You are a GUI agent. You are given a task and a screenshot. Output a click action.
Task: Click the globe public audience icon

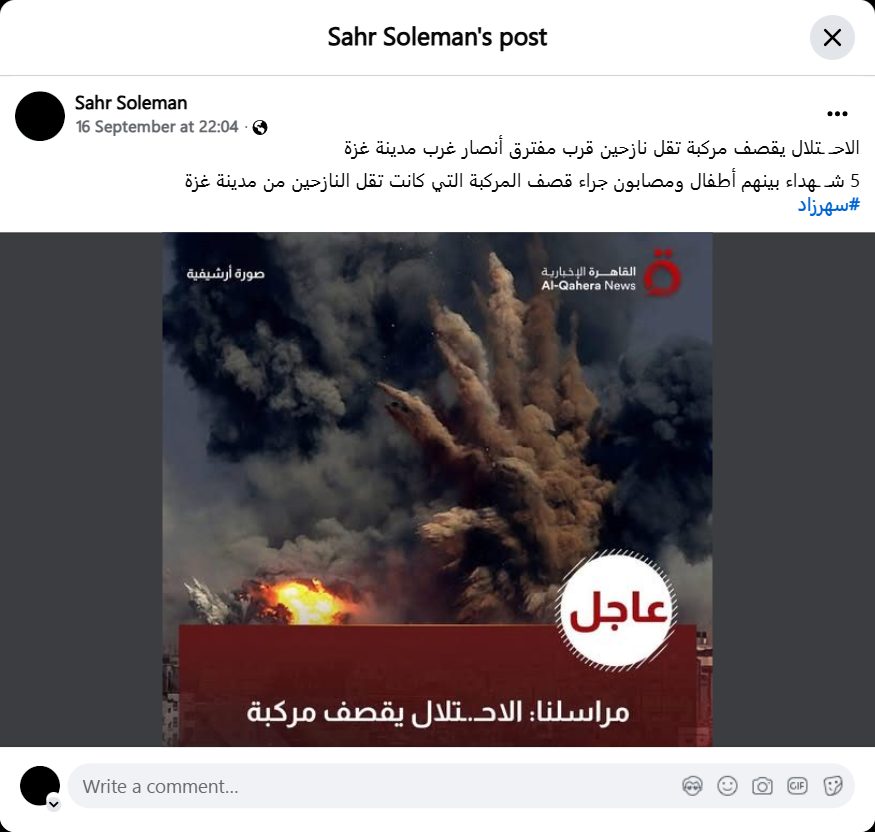click(x=259, y=128)
